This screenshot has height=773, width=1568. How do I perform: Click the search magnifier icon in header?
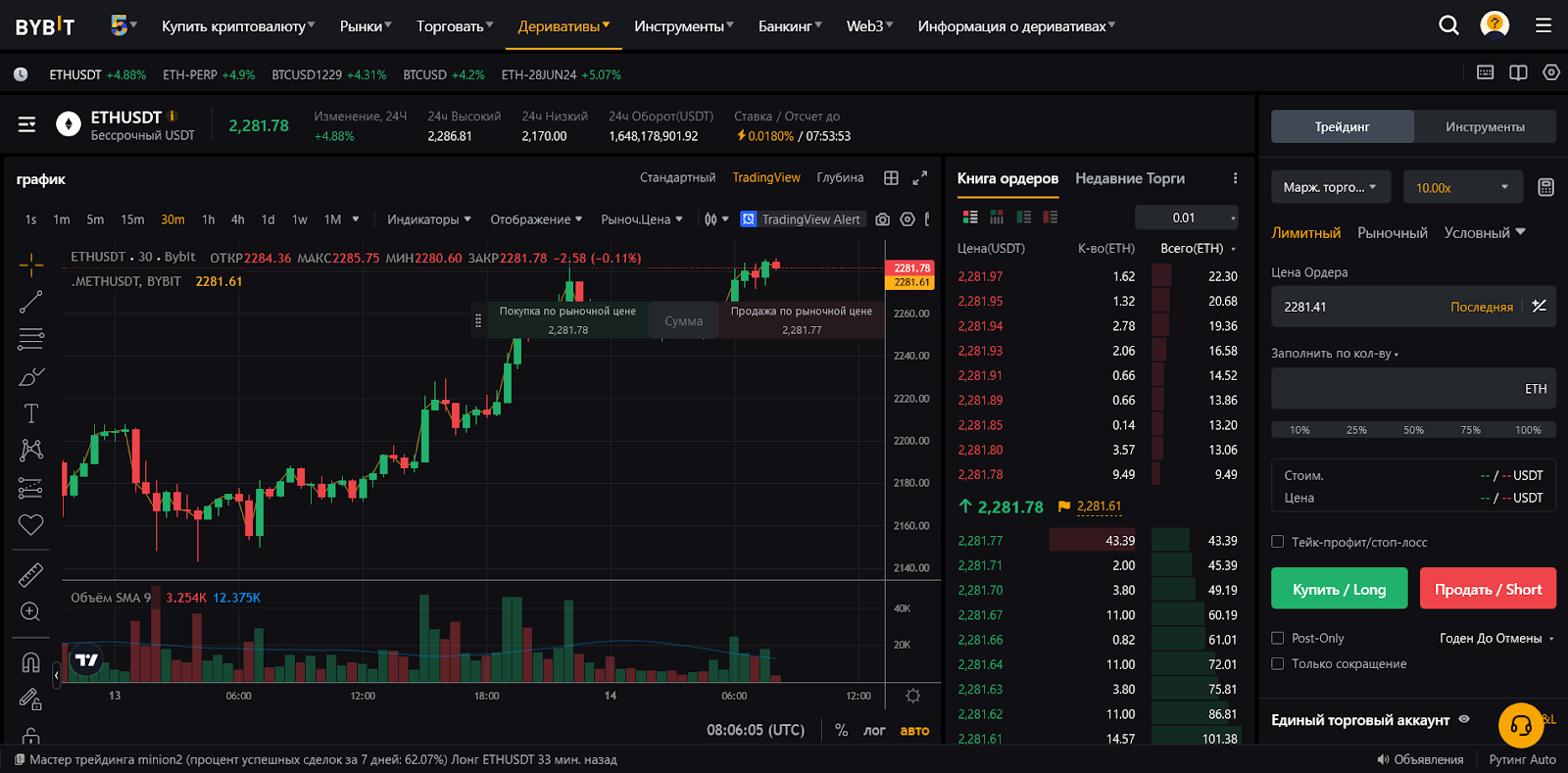pos(1448,25)
